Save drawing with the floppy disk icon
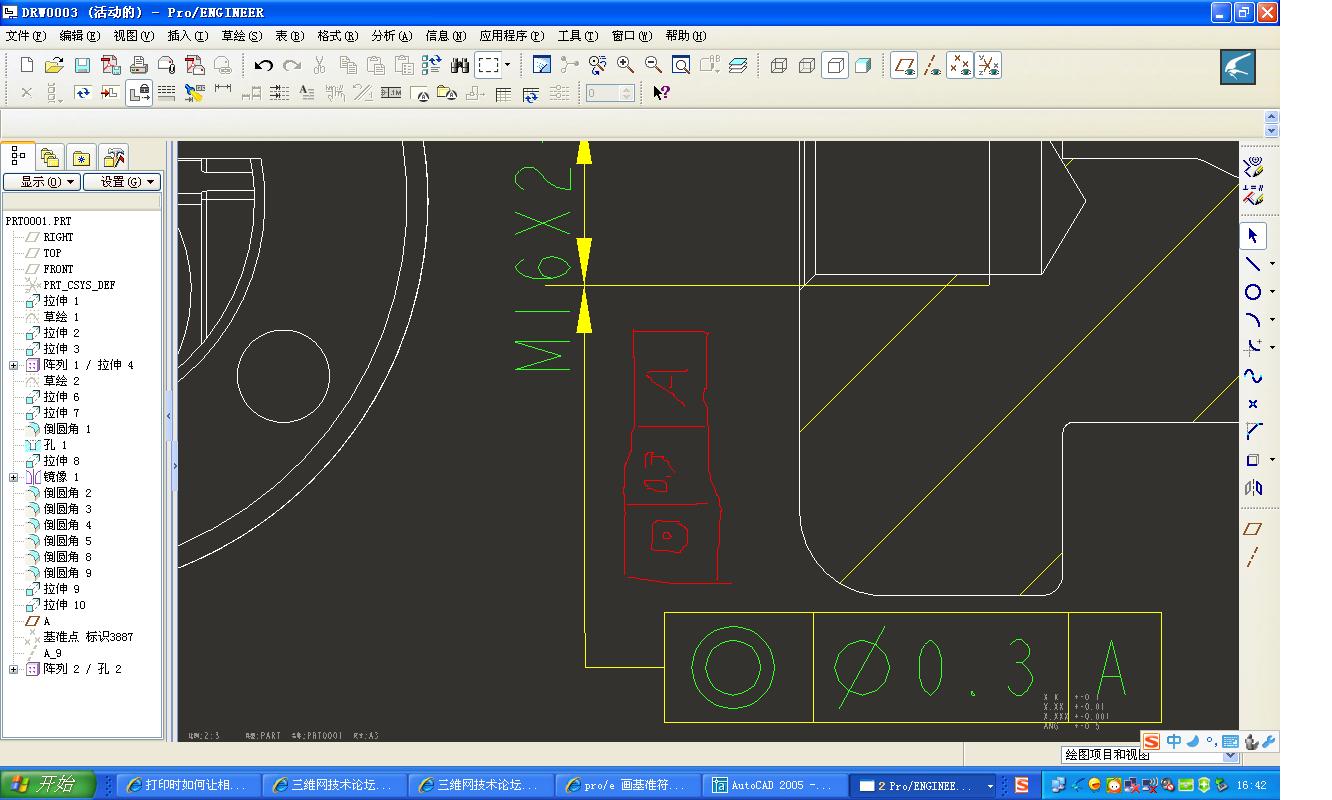 point(82,66)
